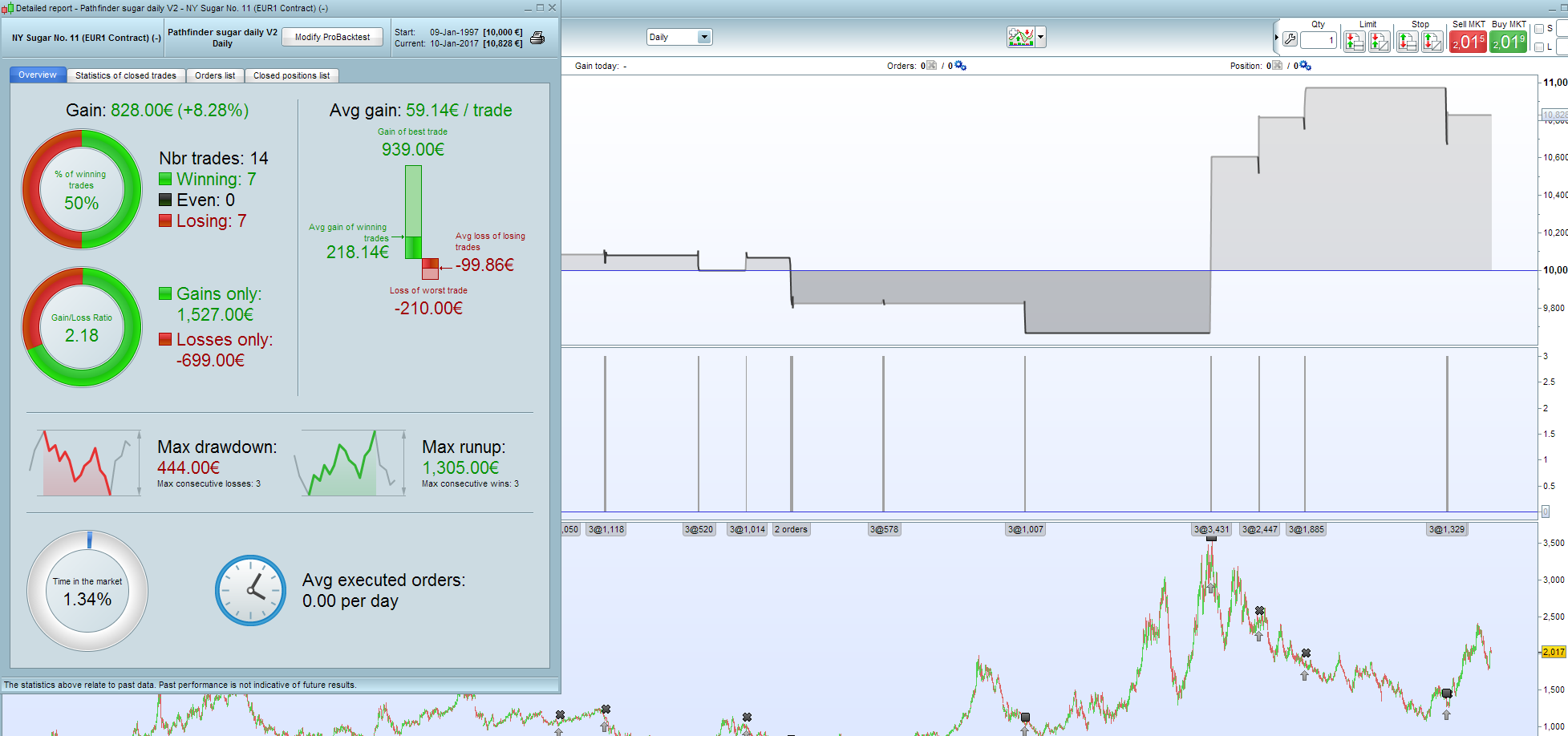Toggle the L checkbox
1568x736 pixels.
[1539, 47]
